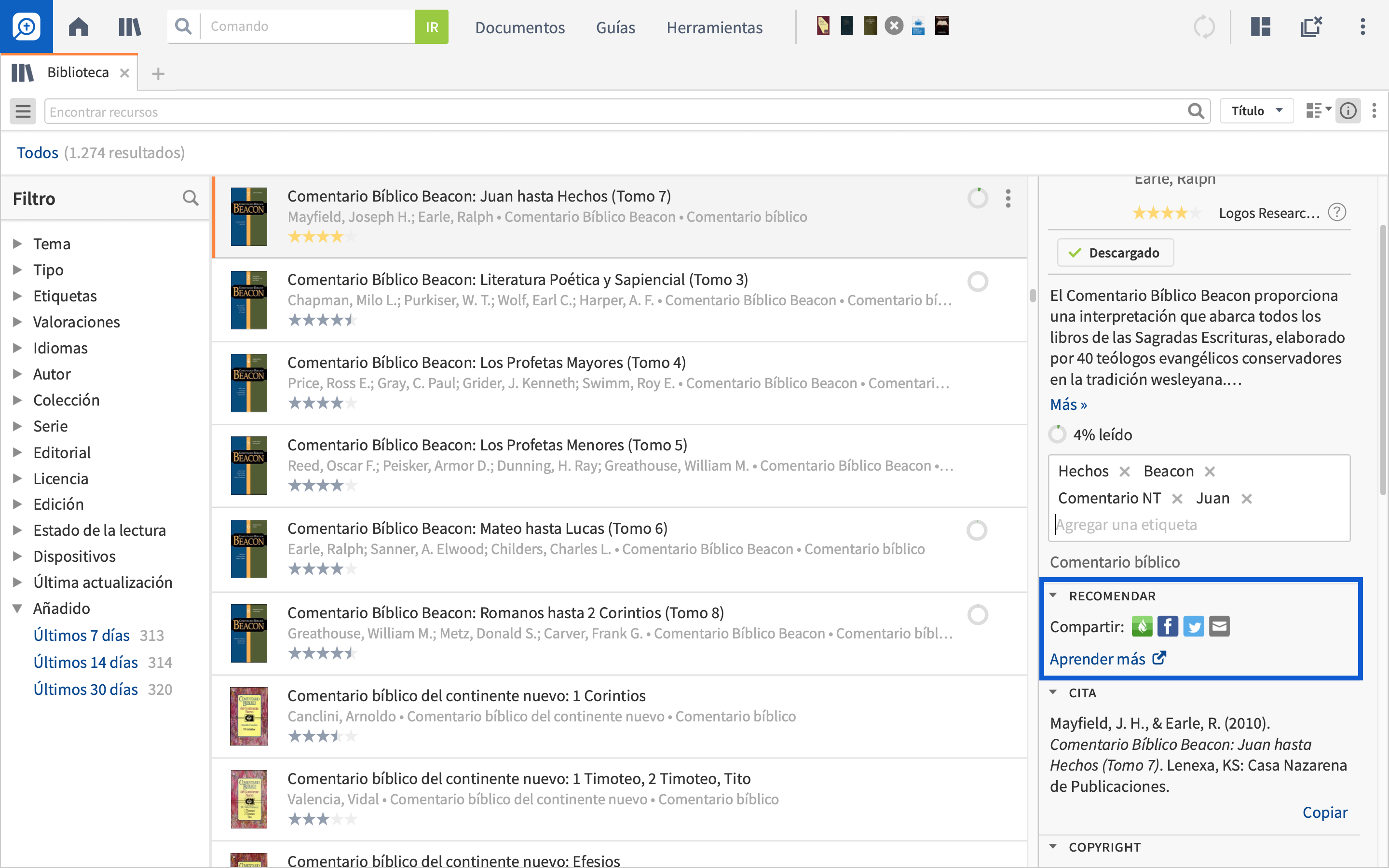Expand the Autor filter
The width and height of the screenshot is (1389, 868).
18,374
